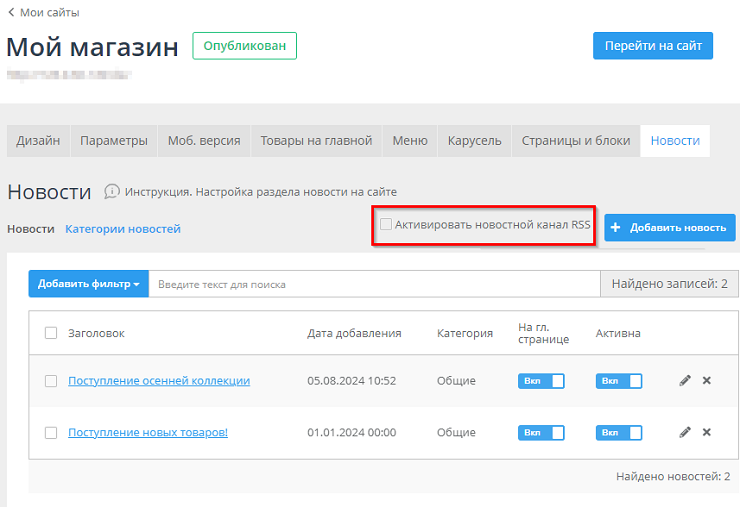Toggle 'На гл. странице' switch for autumn collection news
Image resolution: width=740 pixels, height=507 pixels.
pyautogui.click(x=541, y=381)
